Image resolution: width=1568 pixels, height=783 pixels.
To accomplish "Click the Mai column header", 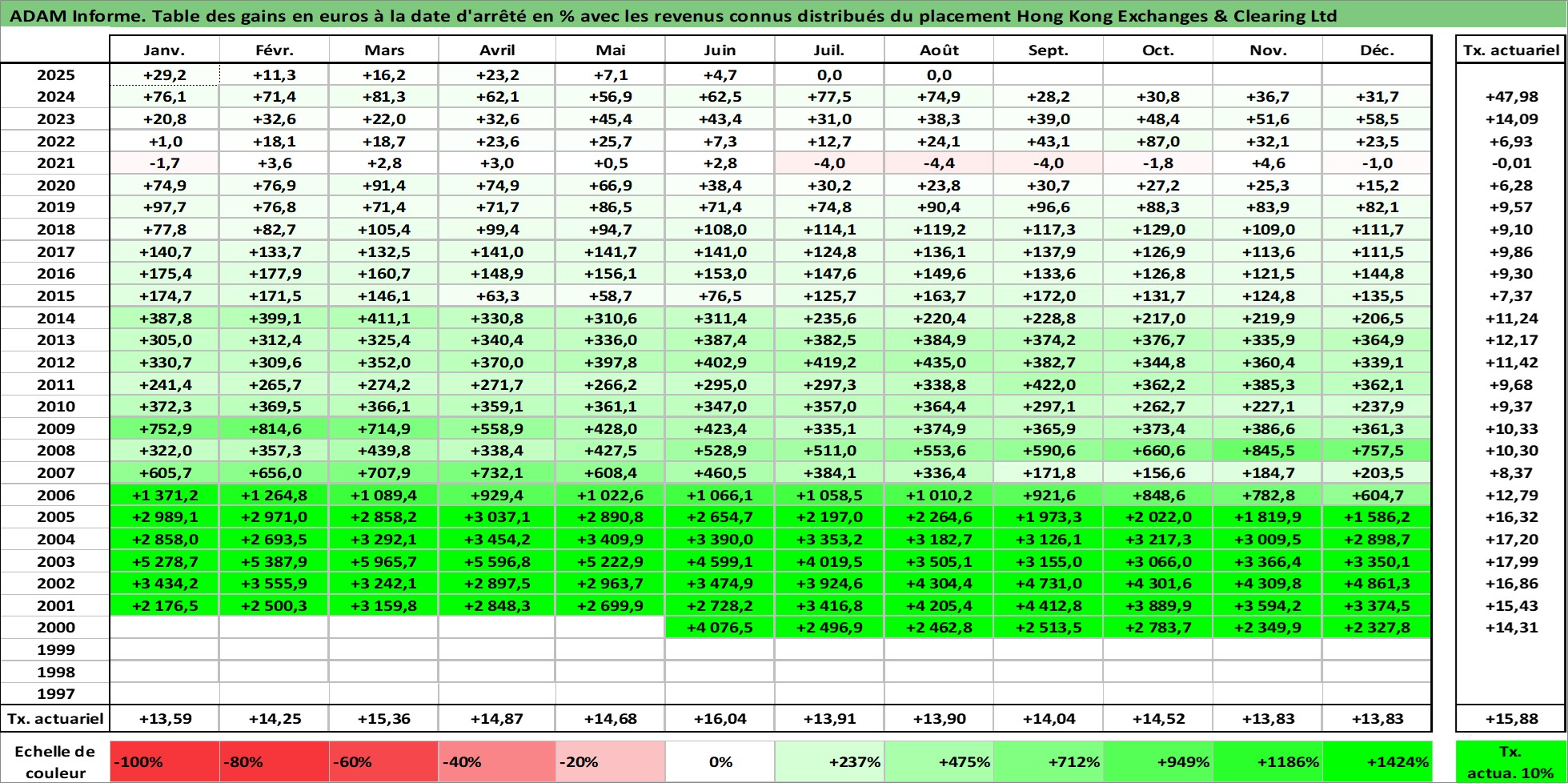I will [610, 50].
